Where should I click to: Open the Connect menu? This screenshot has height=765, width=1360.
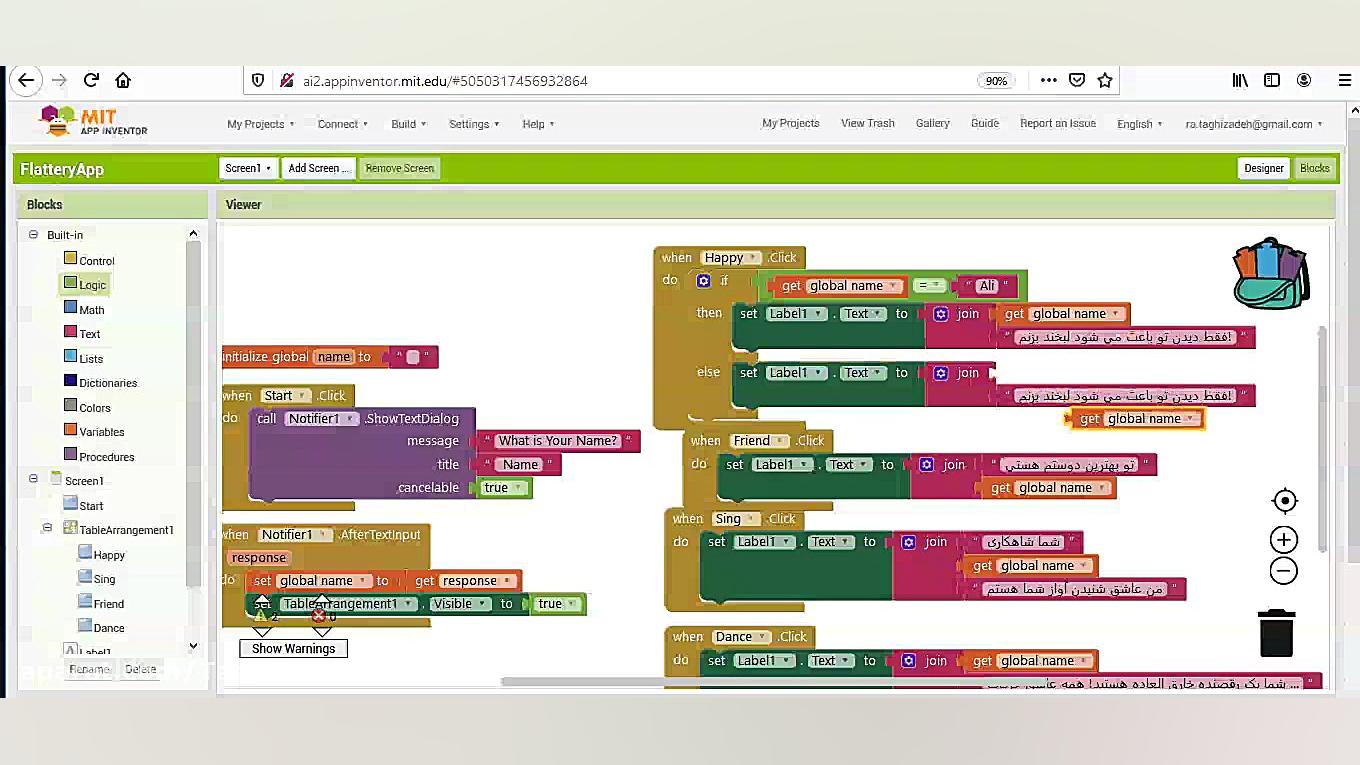[343, 124]
